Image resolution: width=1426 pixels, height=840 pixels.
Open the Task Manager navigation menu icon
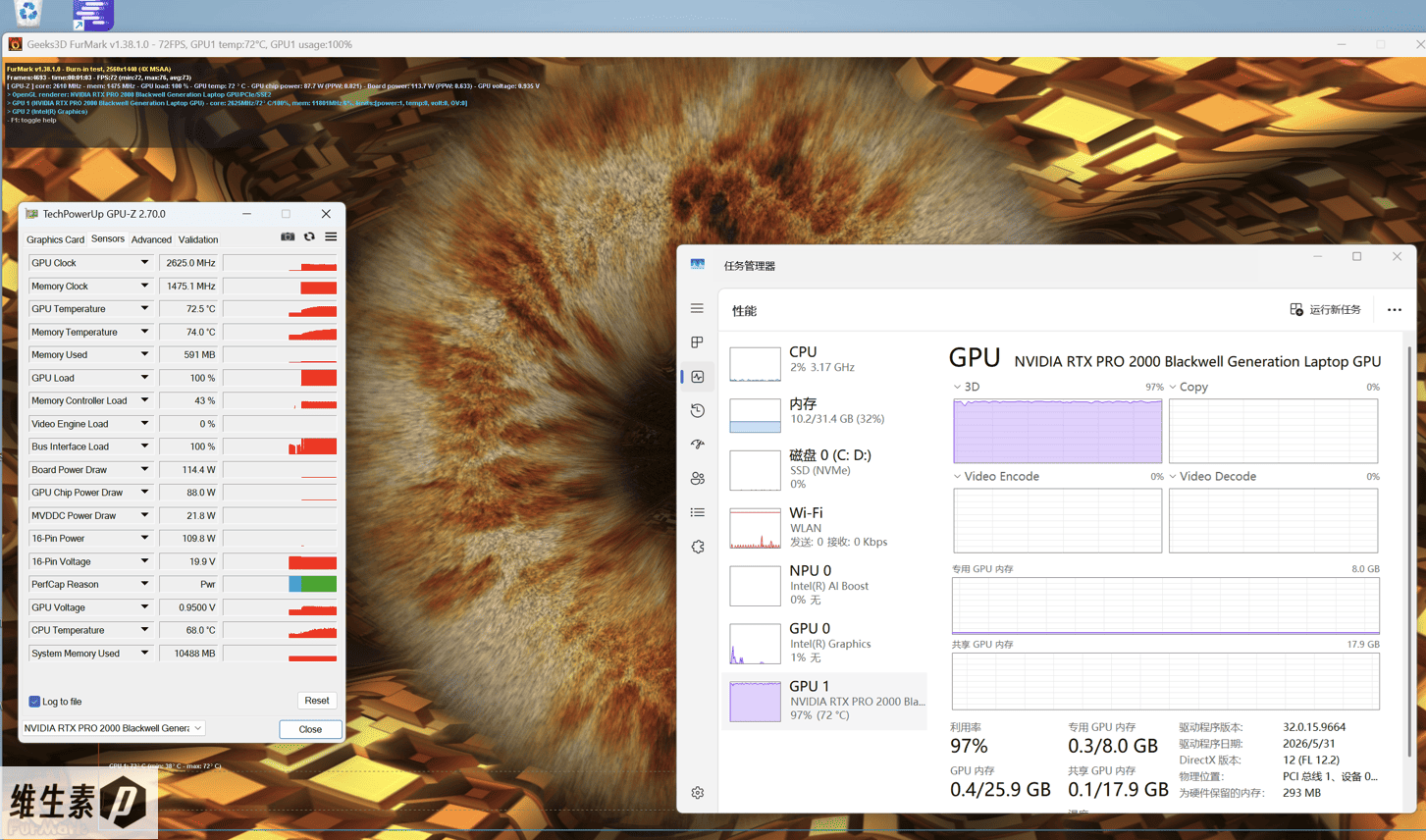(697, 308)
